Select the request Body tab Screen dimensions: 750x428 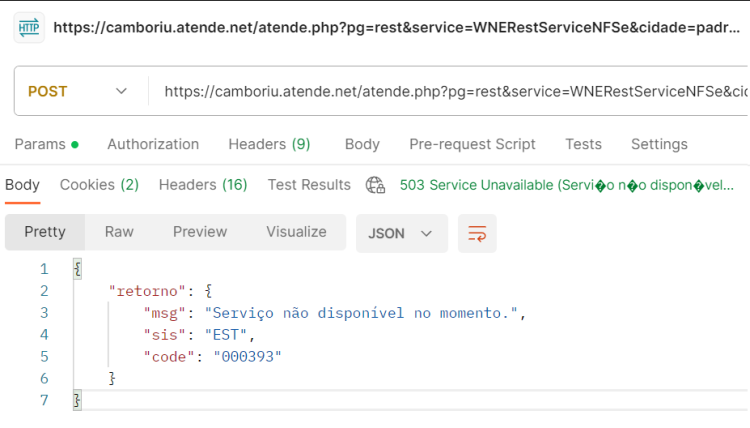362,144
